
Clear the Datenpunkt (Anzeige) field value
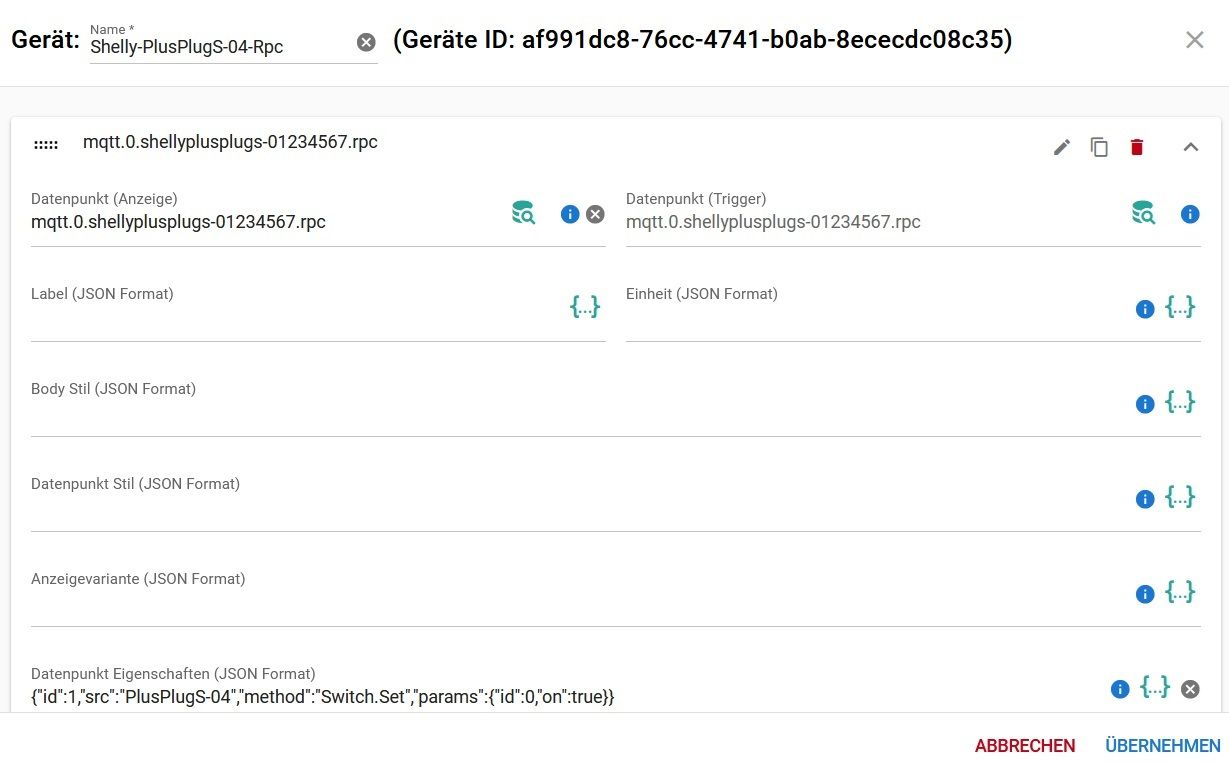point(595,214)
